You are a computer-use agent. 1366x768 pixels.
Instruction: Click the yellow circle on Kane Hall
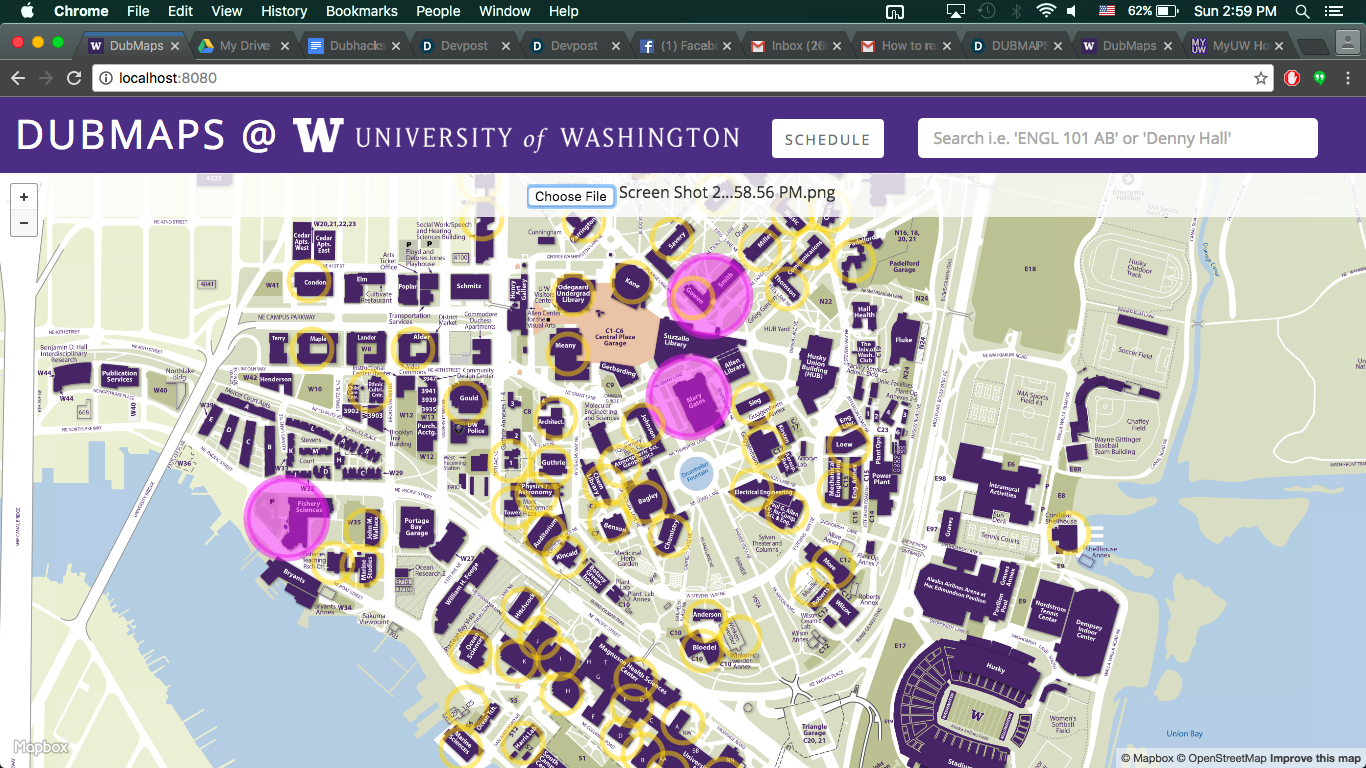632,283
